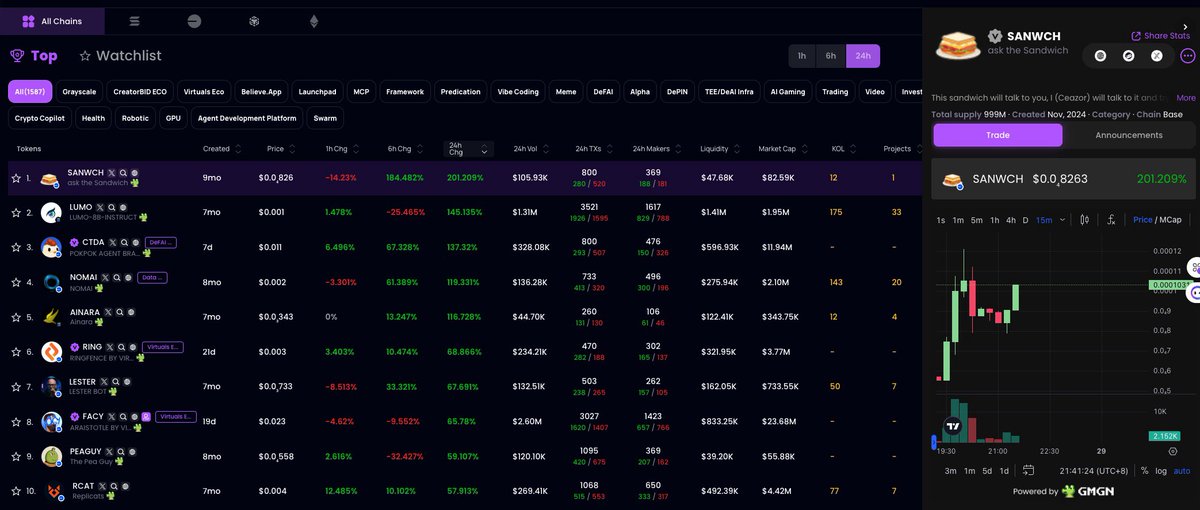Toggle log scale on chart

[1160, 470]
